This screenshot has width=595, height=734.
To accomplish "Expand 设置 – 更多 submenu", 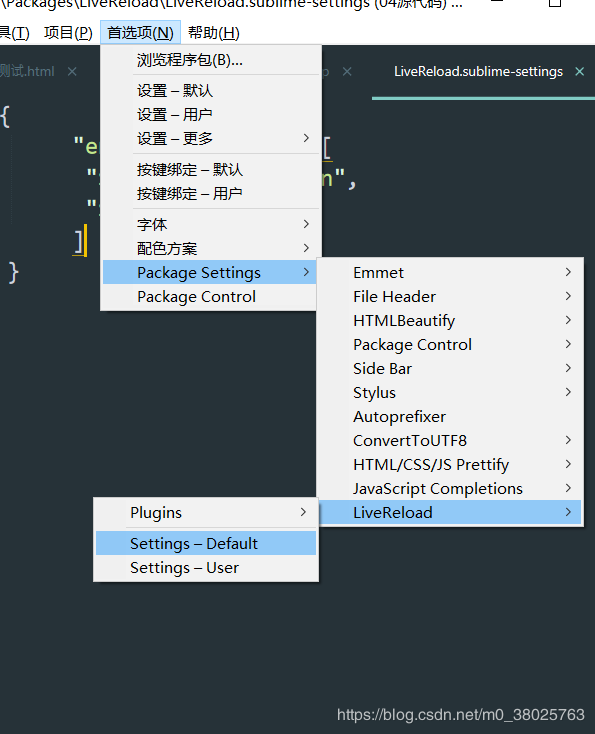I will tap(211, 138).
